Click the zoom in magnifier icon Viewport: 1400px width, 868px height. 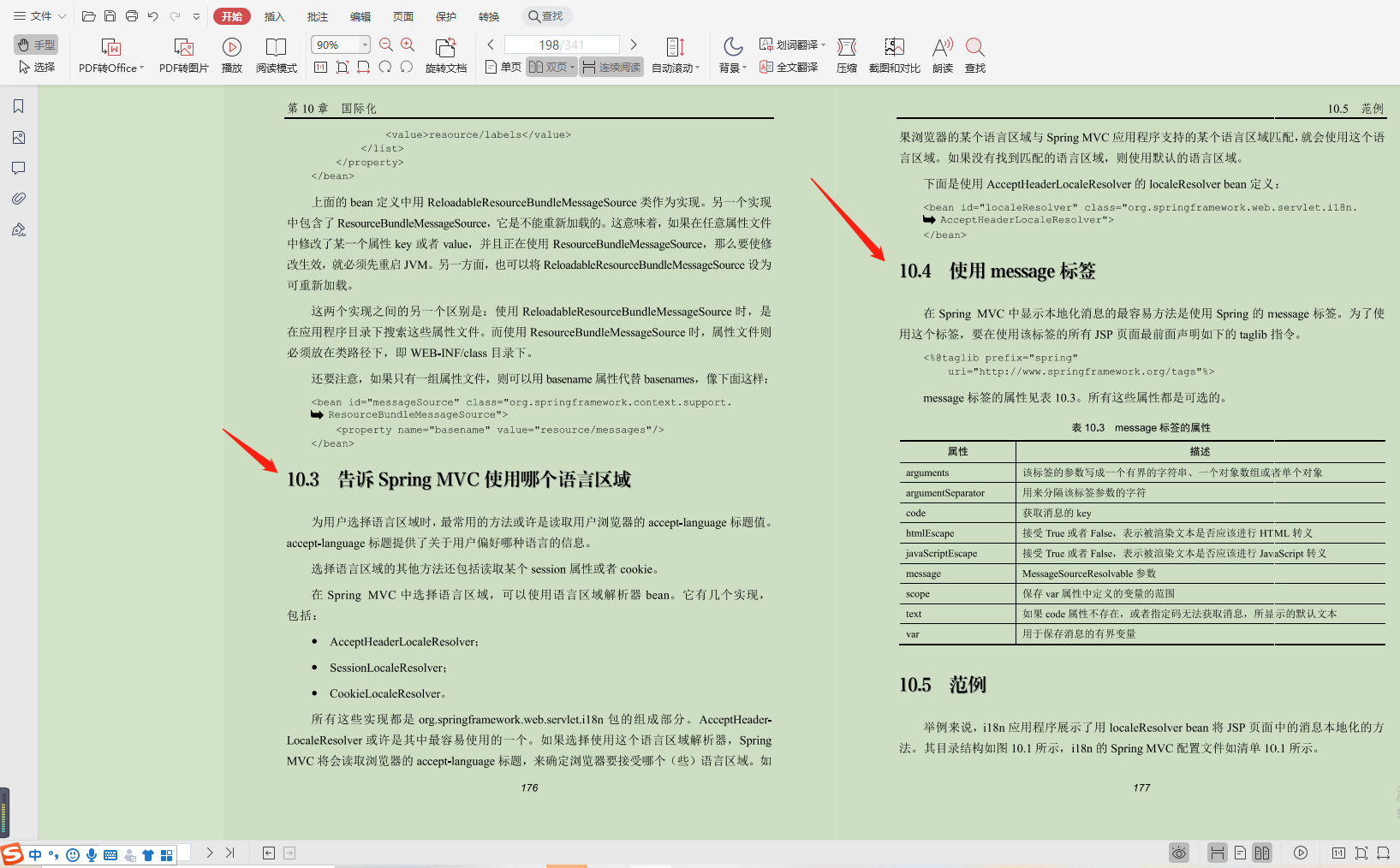click(408, 45)
